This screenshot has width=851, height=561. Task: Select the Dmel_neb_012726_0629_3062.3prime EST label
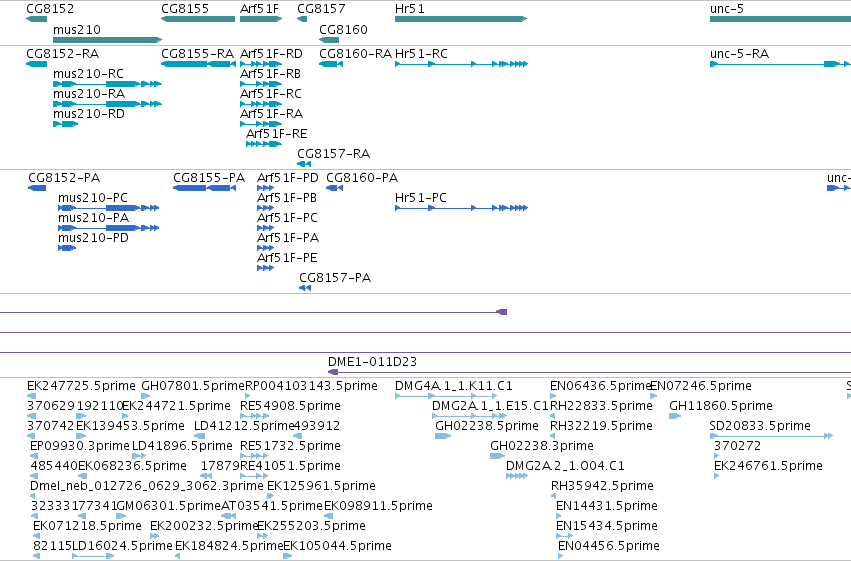[147, 486]
